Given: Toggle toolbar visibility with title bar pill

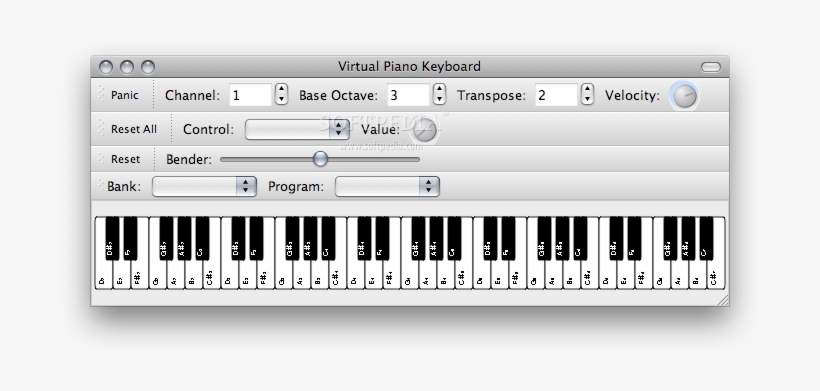Looking at the screenshot, I should point(711,67).
